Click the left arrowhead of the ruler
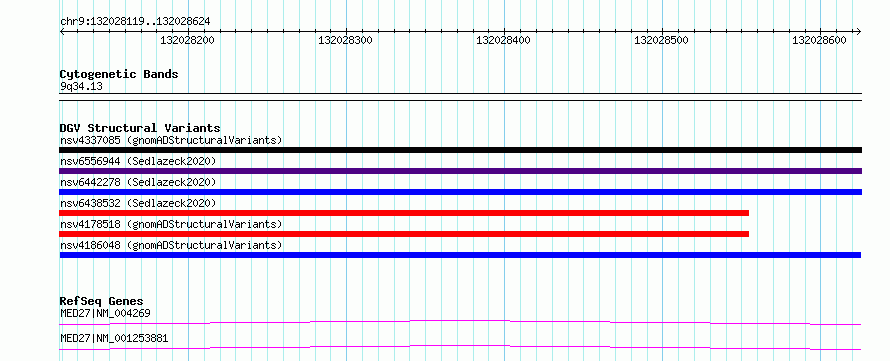 pos(62,31)
